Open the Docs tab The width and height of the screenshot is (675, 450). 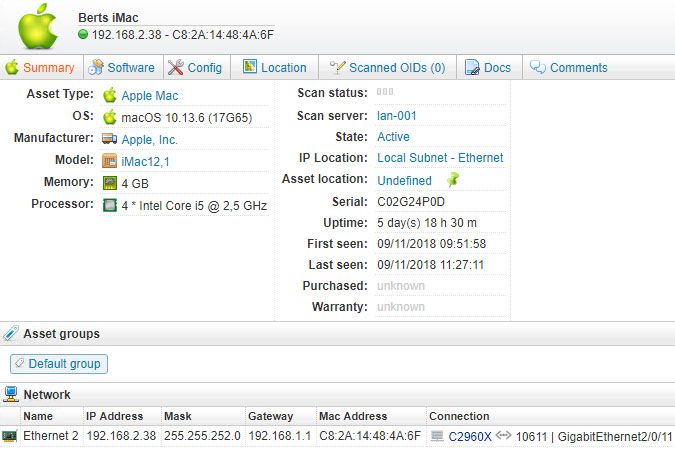tap(487, 68)
